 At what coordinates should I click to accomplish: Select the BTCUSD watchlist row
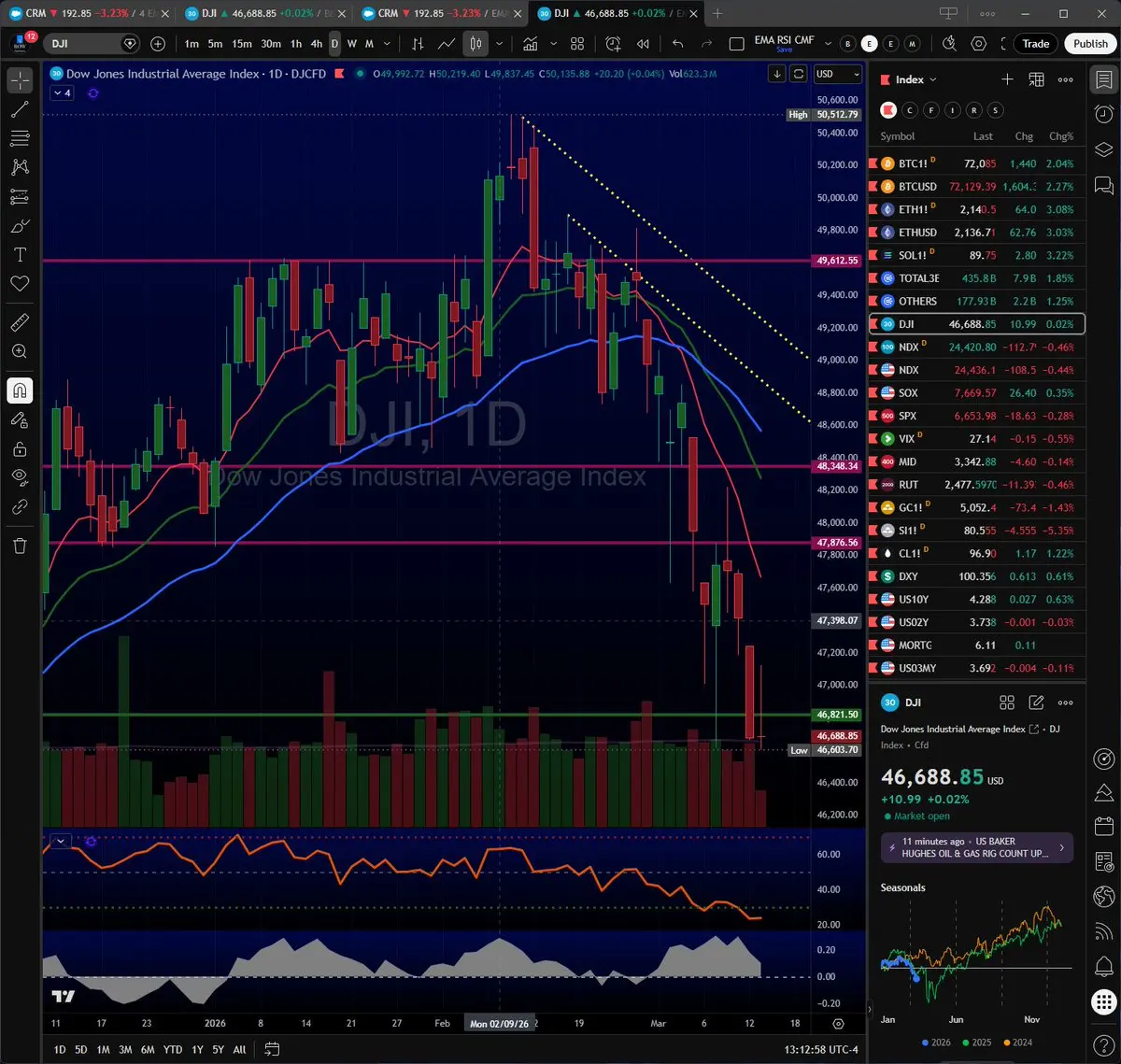pyautogui.click(x=977, y=186)
